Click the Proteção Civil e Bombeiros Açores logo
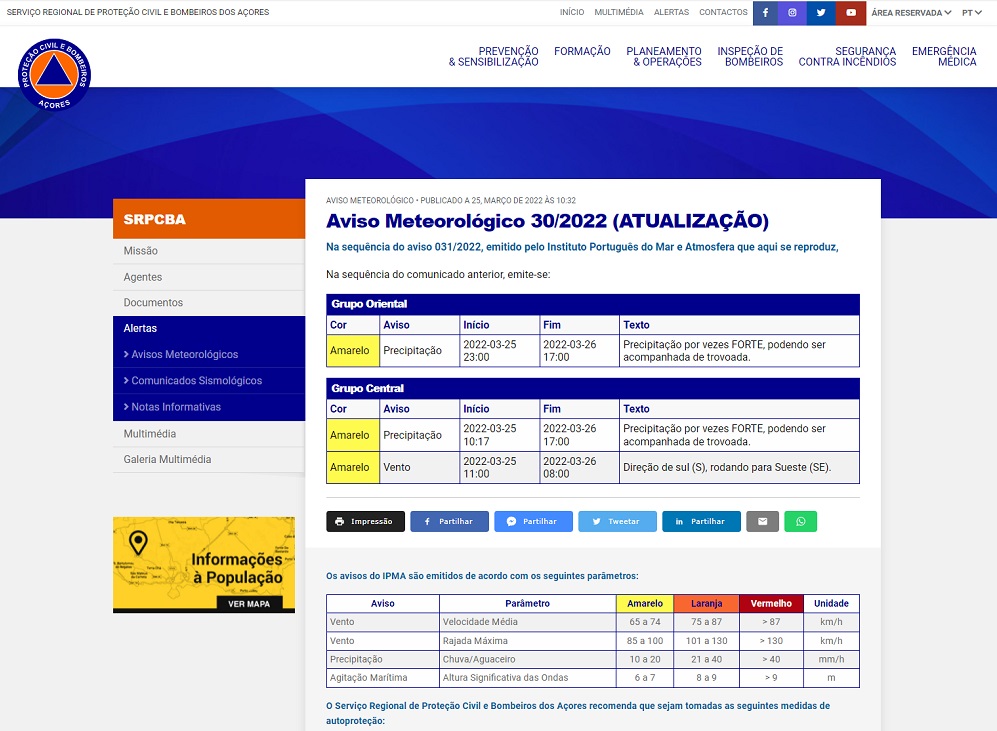Screen dimensions: 997x731 click(55, 74)
